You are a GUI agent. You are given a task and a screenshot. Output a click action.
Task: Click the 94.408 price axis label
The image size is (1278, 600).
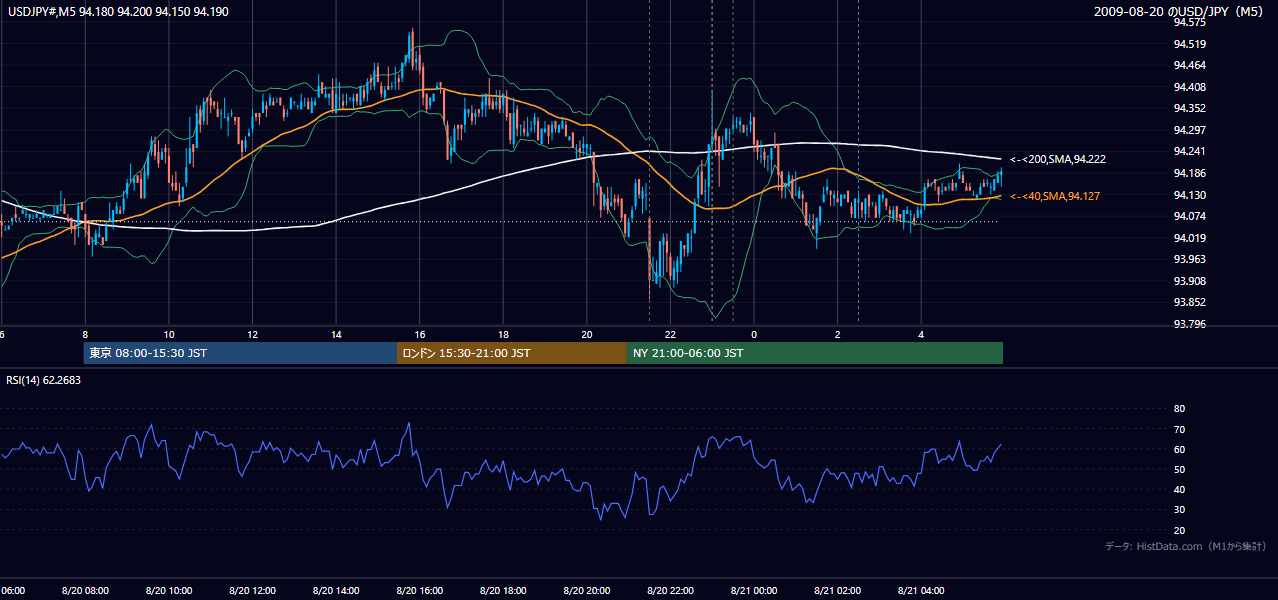(1188, 87)
